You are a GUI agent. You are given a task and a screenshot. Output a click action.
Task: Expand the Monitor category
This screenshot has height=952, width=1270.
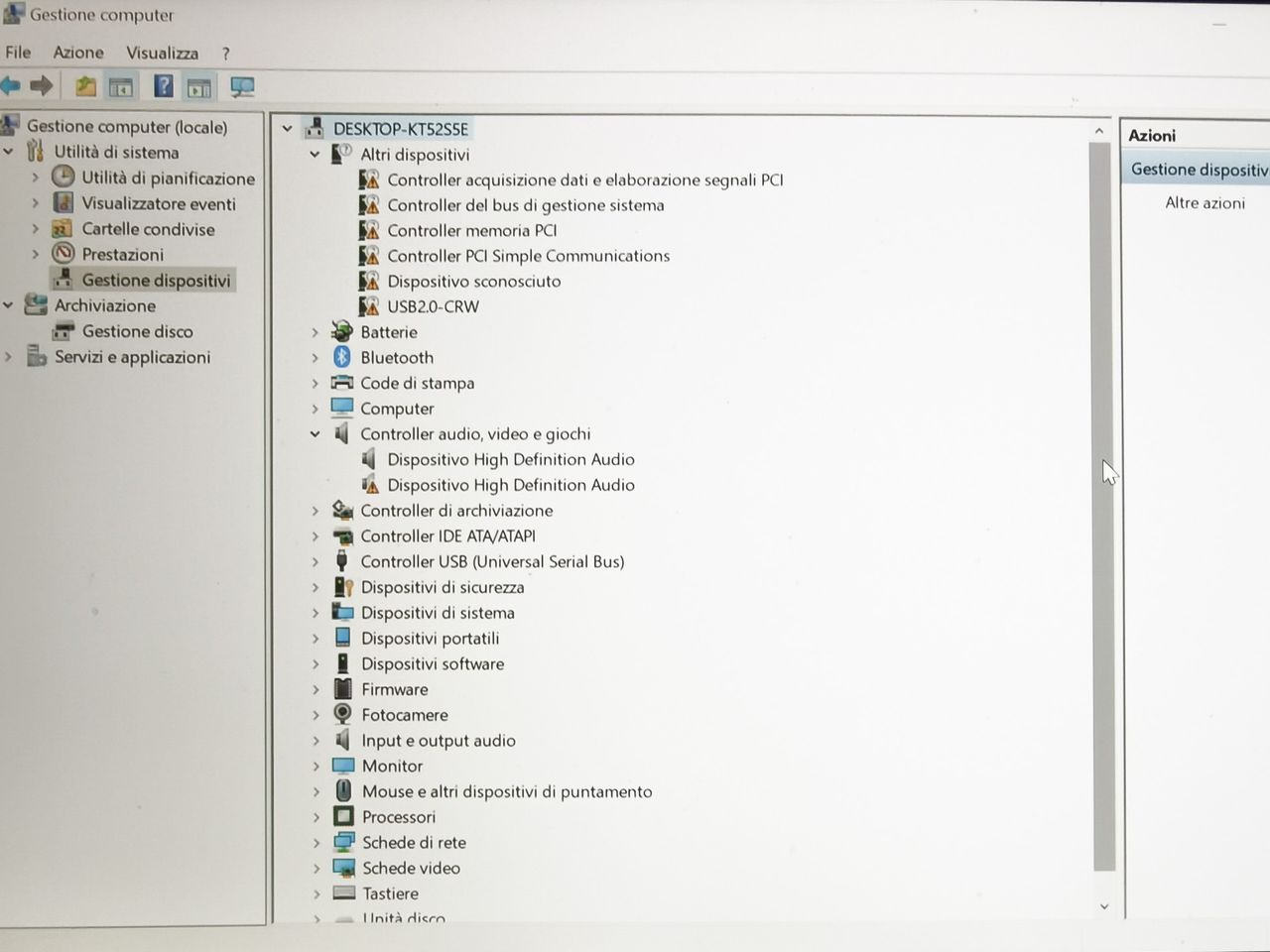tap(317, 766)
